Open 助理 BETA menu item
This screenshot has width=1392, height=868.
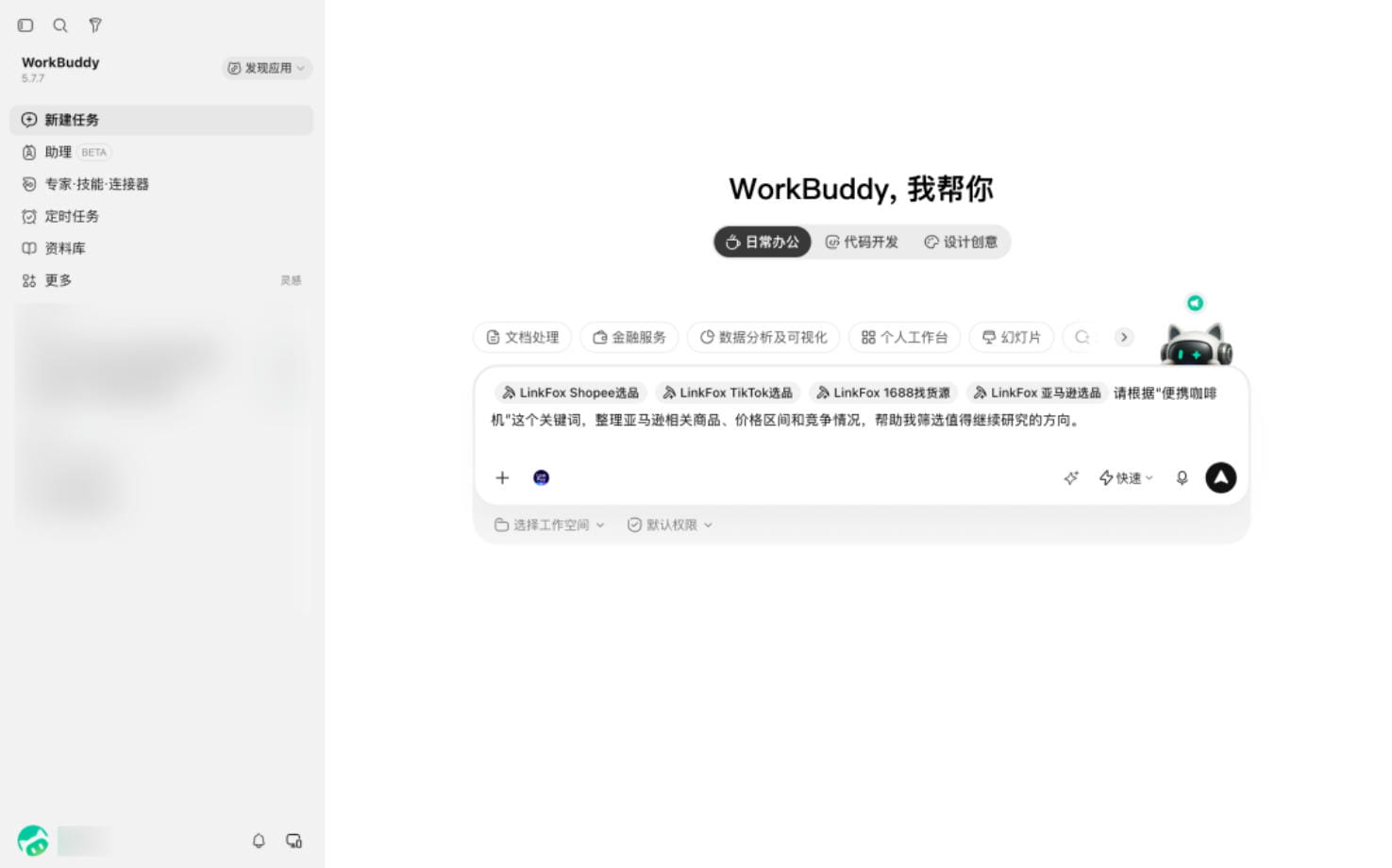click(x=161, y=152)
